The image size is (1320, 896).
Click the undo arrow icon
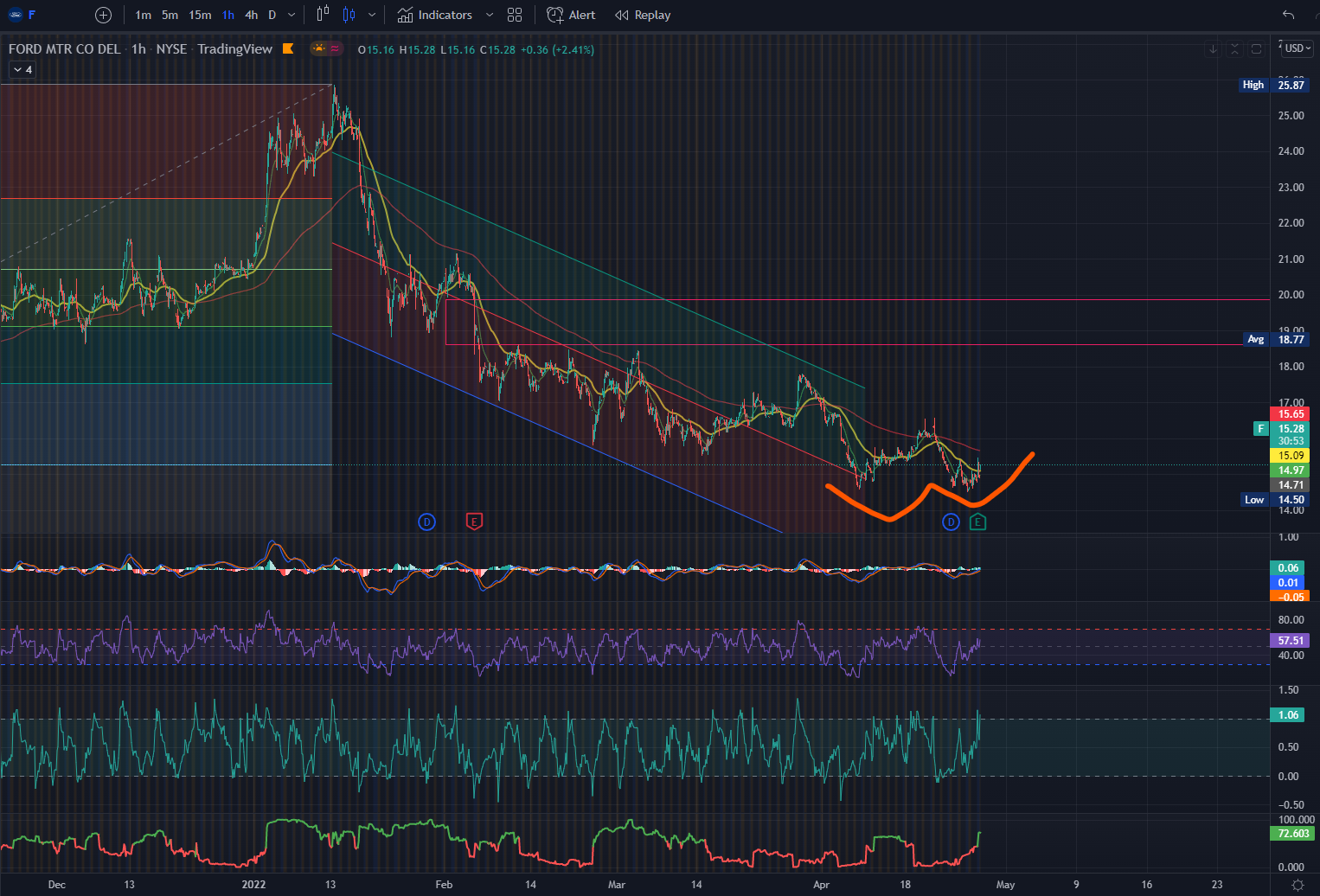(1288, 15)
